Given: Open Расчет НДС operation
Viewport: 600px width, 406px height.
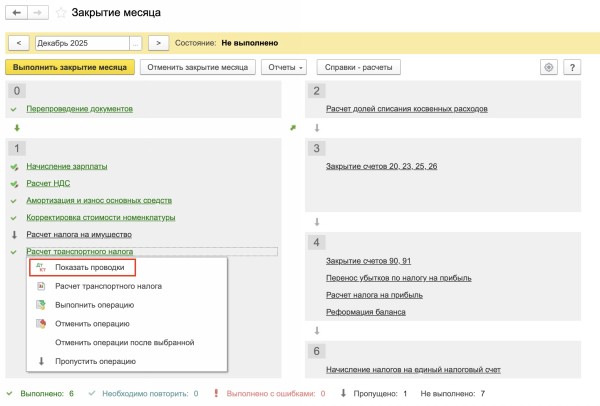Looking at the screenshot, I should [48, 183].
